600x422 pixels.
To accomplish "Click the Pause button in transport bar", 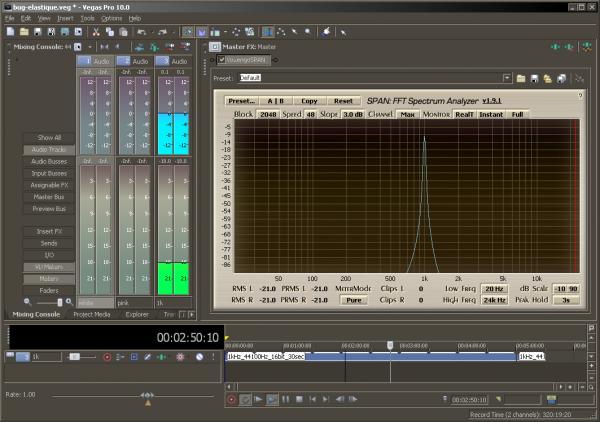I will point(285,399).
